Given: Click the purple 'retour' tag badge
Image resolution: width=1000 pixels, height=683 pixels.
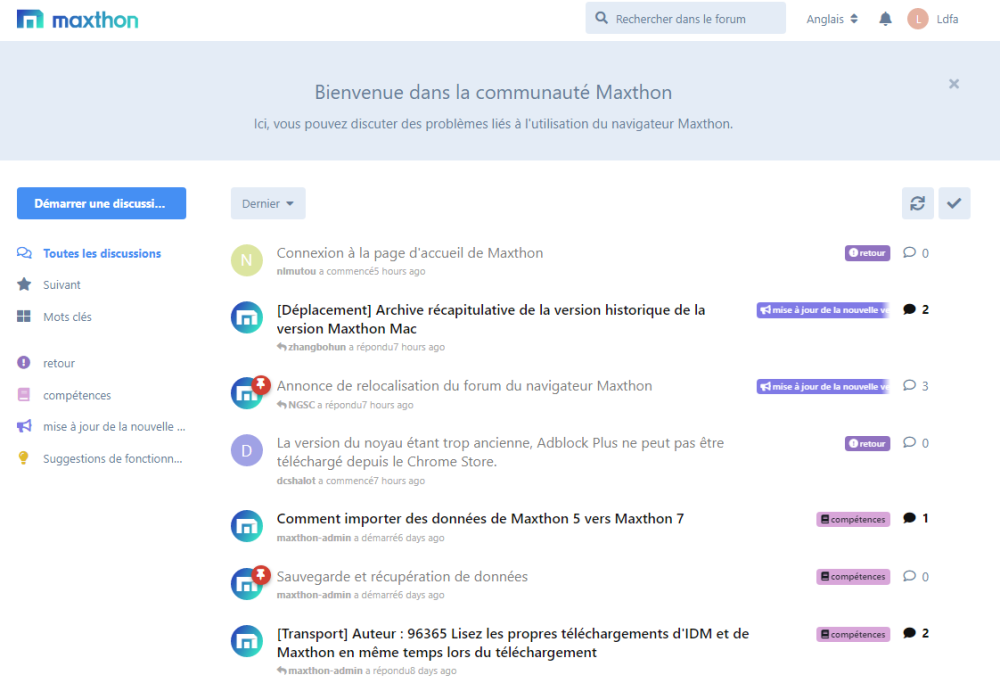Looking at the screenshot, I should tap(867, 253).
